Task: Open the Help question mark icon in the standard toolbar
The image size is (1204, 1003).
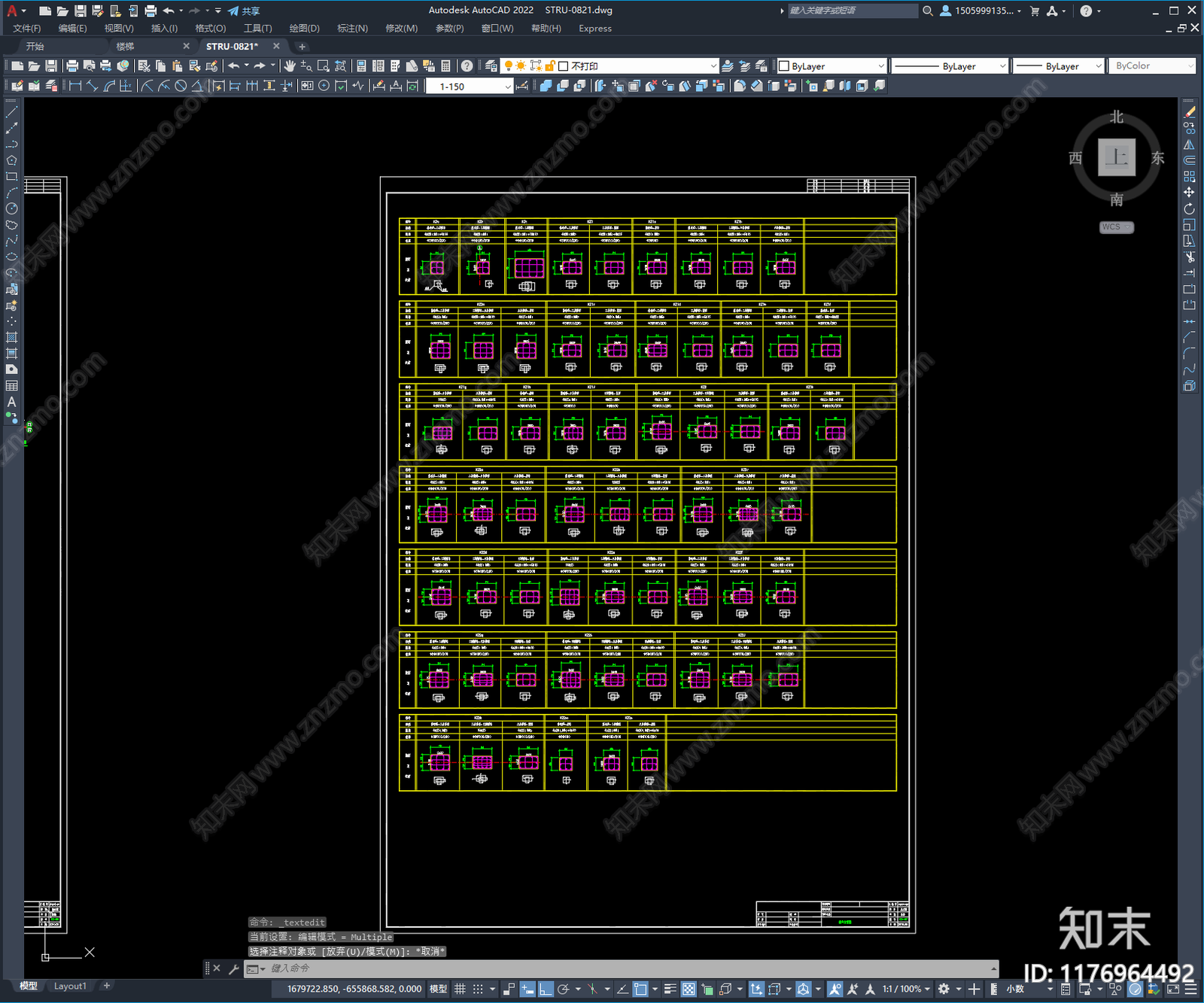Action: (467, 66)
